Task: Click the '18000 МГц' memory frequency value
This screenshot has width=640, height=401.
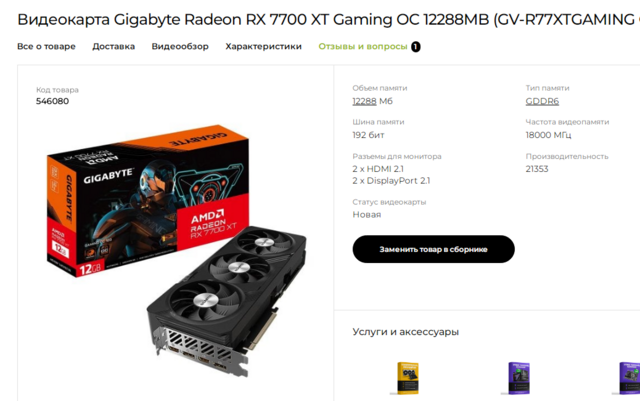Action: point(548,135)
